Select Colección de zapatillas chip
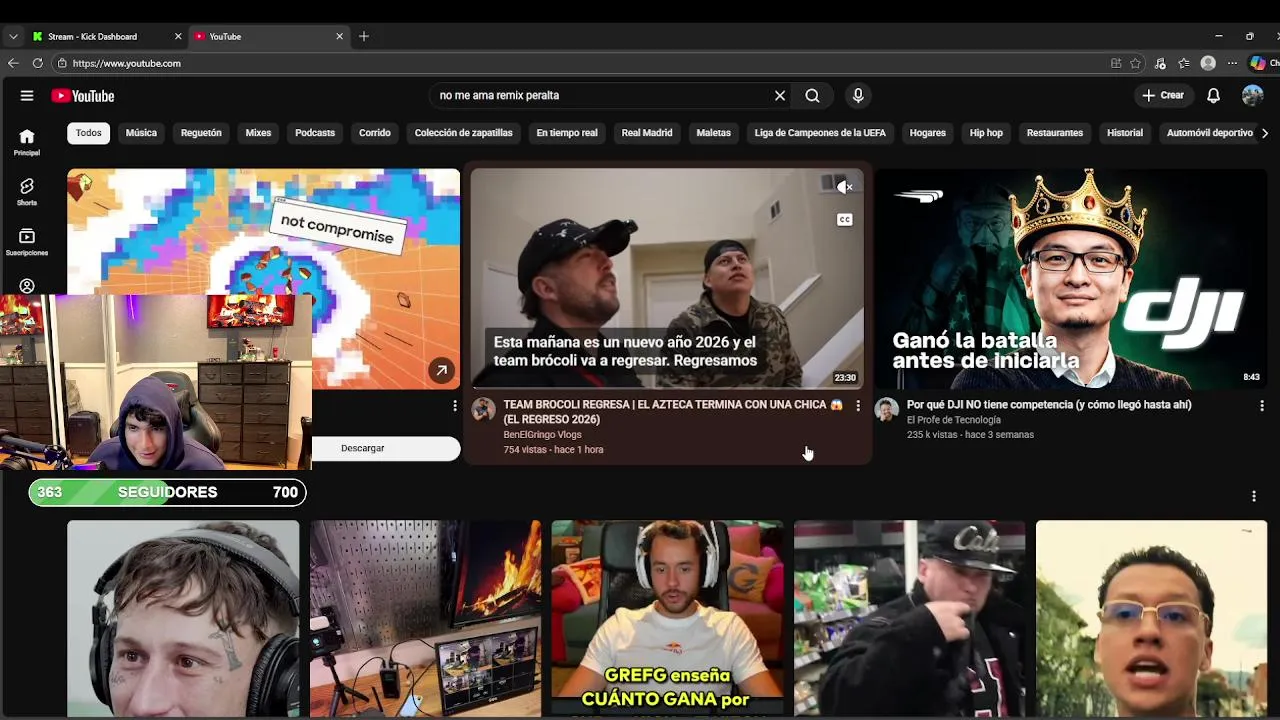The width and height of the screenshot is (1280, 720). [x=463, y=133]
